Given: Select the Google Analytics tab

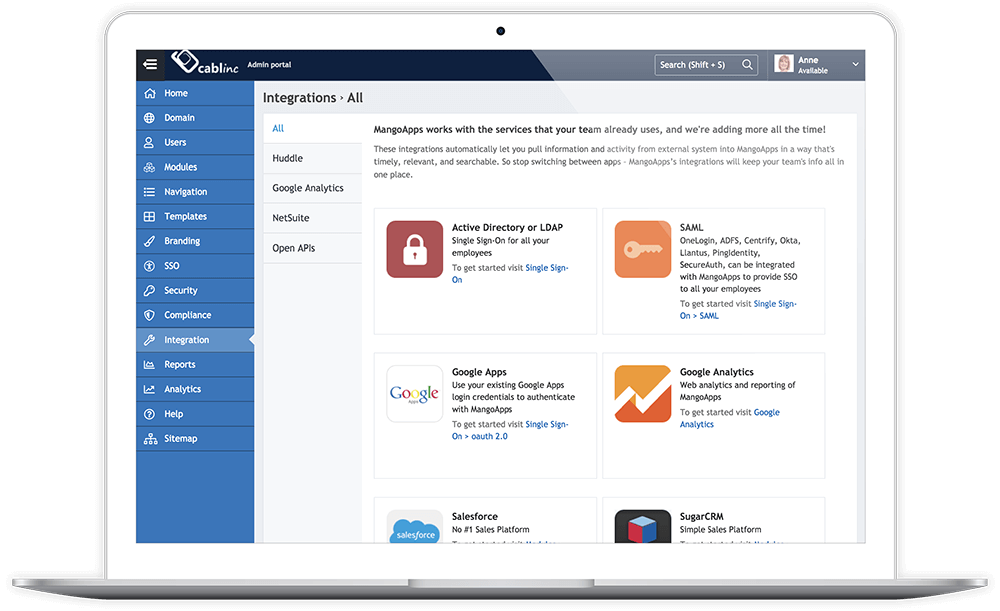Looking at the screenshot, I should (x=312, y=188).
